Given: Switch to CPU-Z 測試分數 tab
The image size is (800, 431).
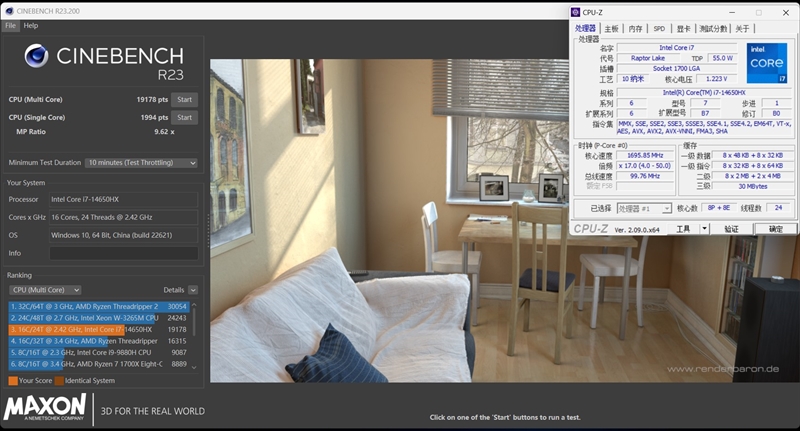Looking at the screenshot, I should point(713,29).
